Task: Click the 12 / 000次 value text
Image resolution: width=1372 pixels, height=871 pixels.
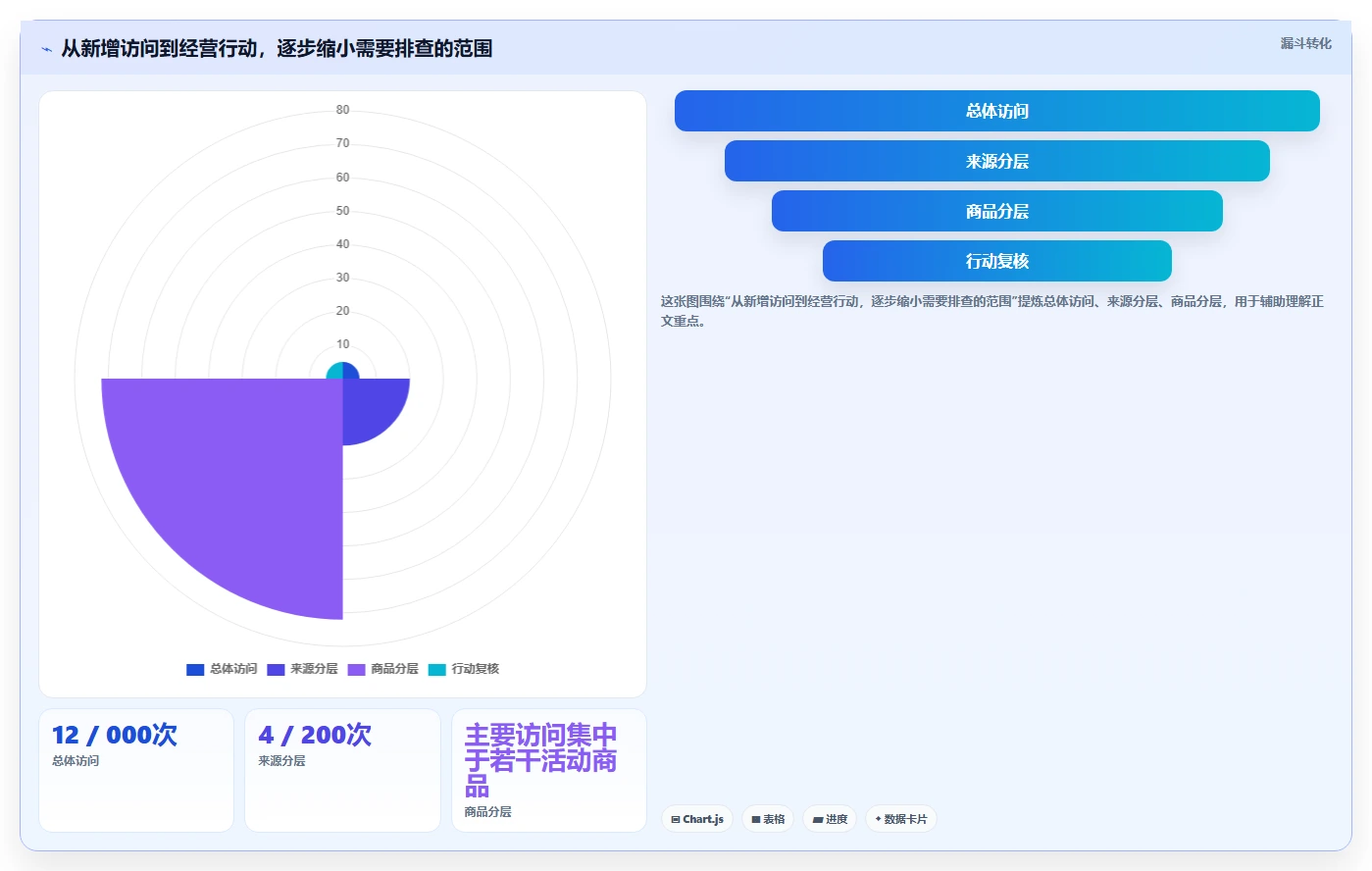Action: [x=115, y=735]
